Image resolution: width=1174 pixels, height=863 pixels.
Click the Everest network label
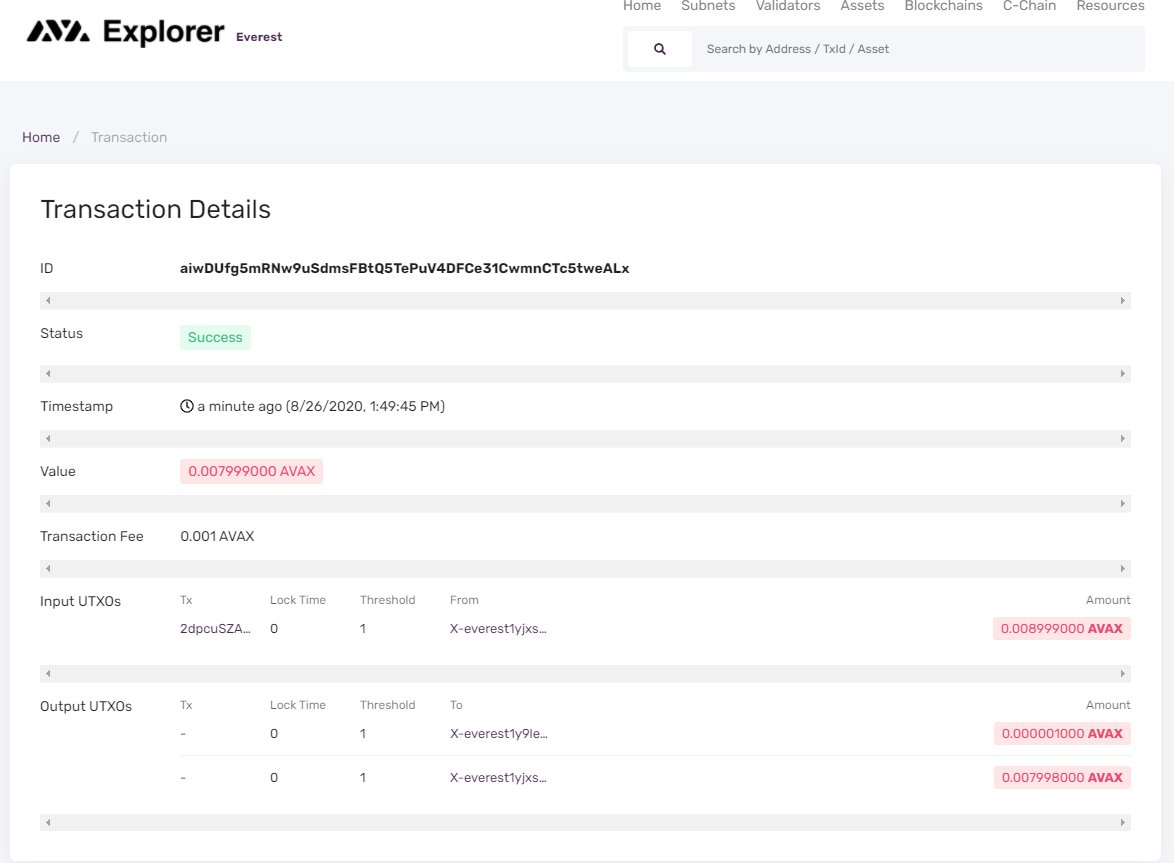pyautogui.click(x=259, y=37)
